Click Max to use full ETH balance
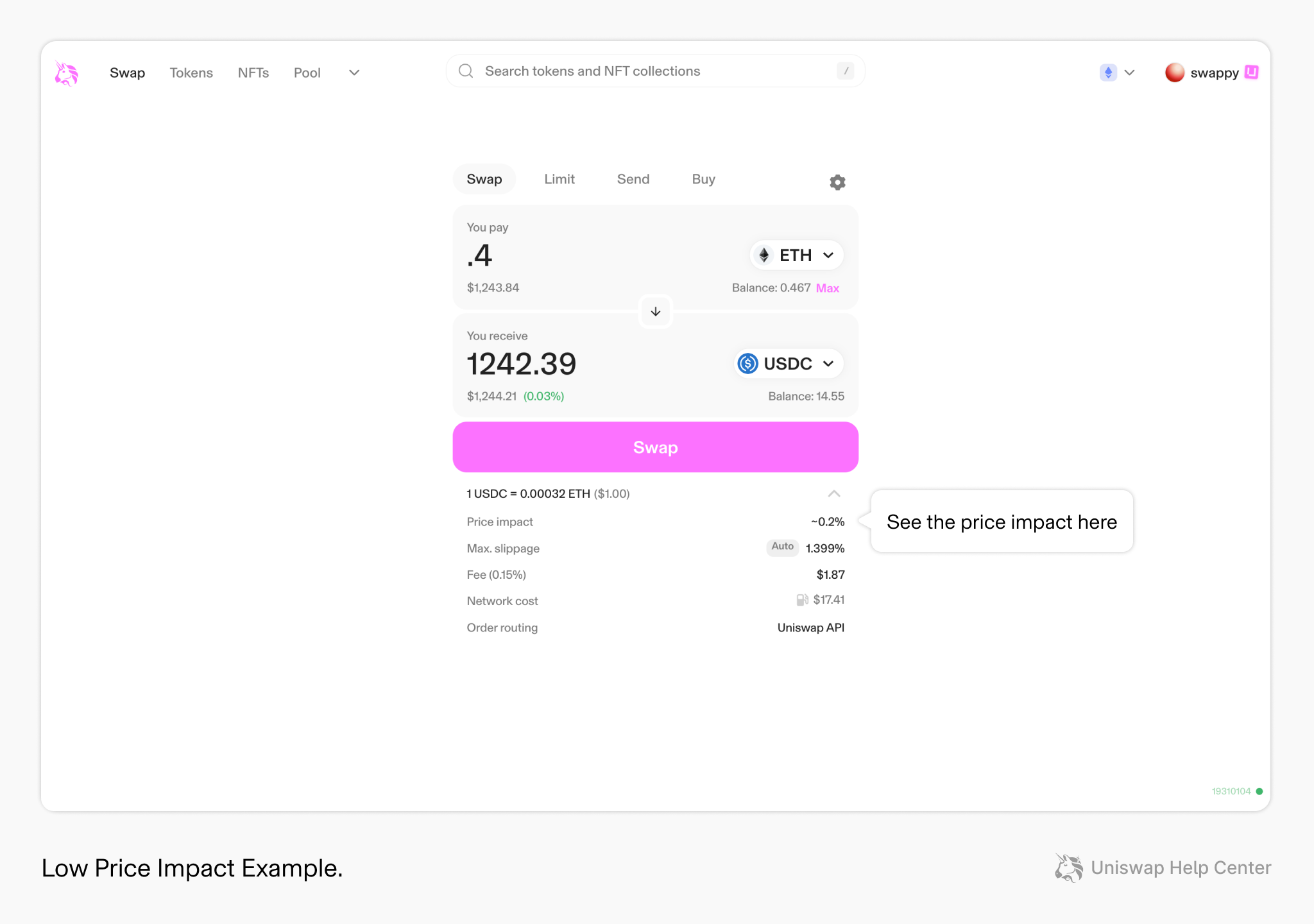Image resolution: width=1314 pixels, height=924 pixels. click(x=828, y=288)
